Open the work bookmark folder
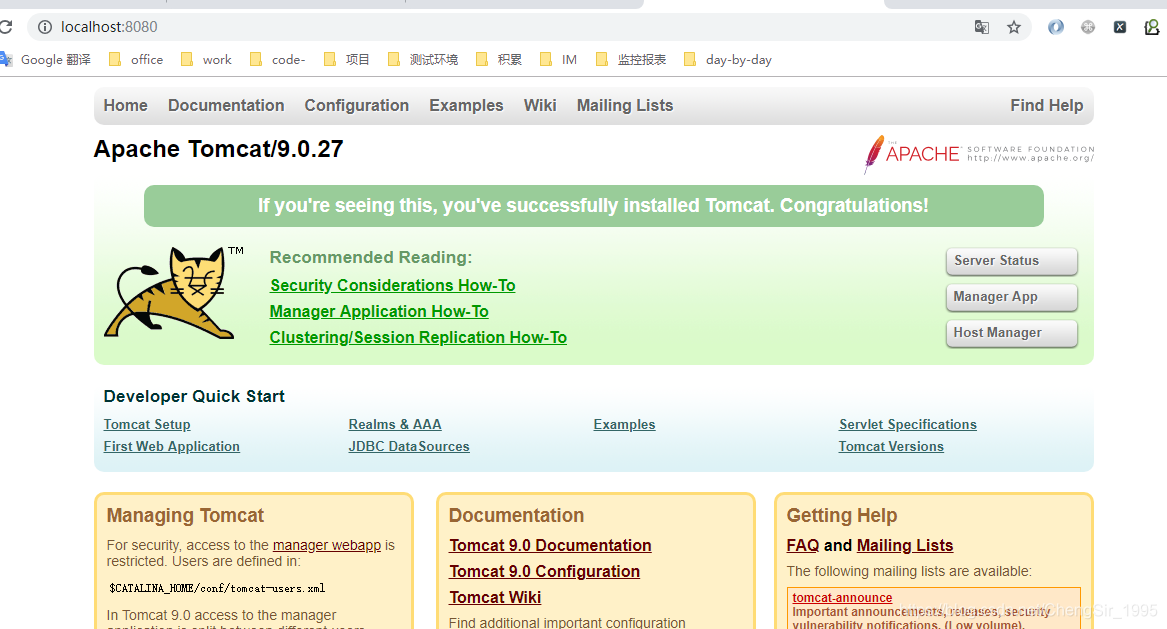Image resolution: width=1167 pixels, height=629 pixels. tap(206, 60)
